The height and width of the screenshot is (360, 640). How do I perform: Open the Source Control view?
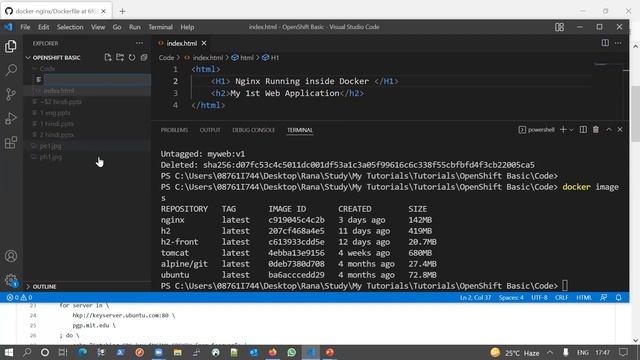(11, 94)
